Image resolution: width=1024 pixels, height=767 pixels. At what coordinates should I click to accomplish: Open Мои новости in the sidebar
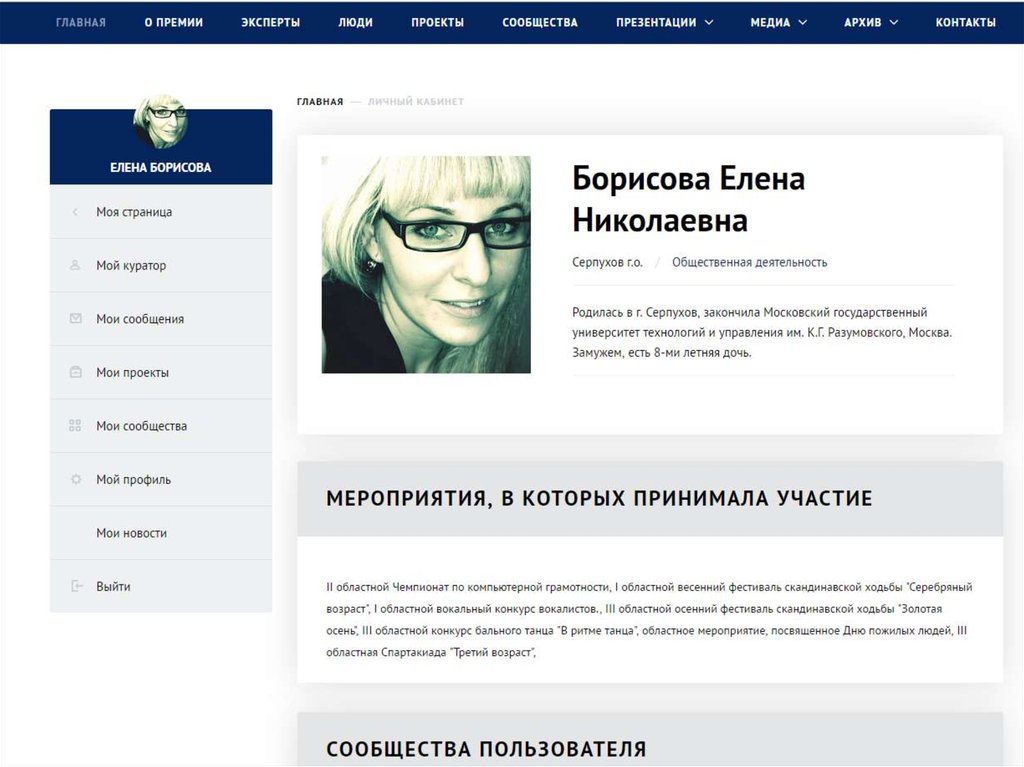161,533
